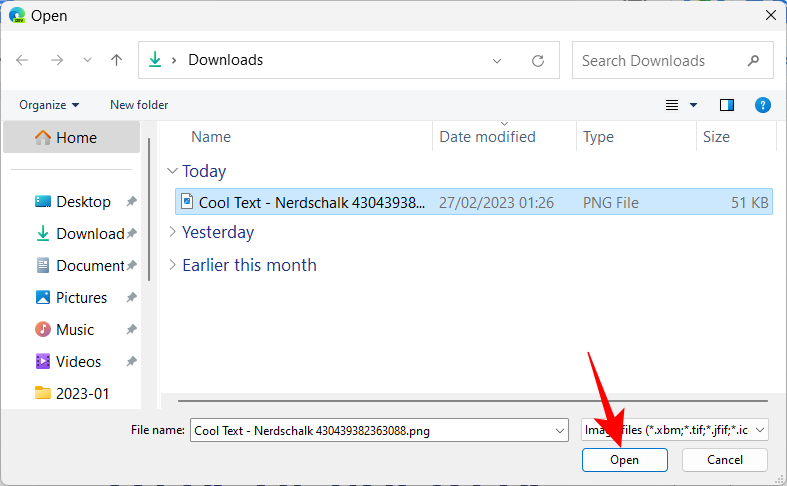The width and height of the screenshot is (787, 486).
Task: Expand the Yesterday file group
Action: coord(173,232)
